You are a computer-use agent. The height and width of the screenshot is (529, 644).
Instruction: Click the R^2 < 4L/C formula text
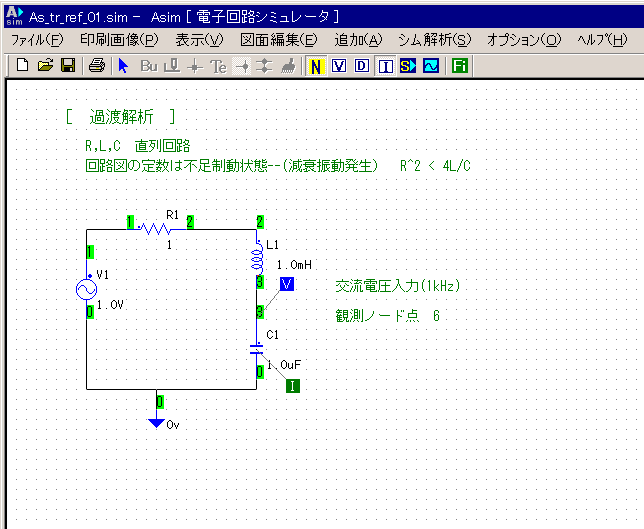435,166
